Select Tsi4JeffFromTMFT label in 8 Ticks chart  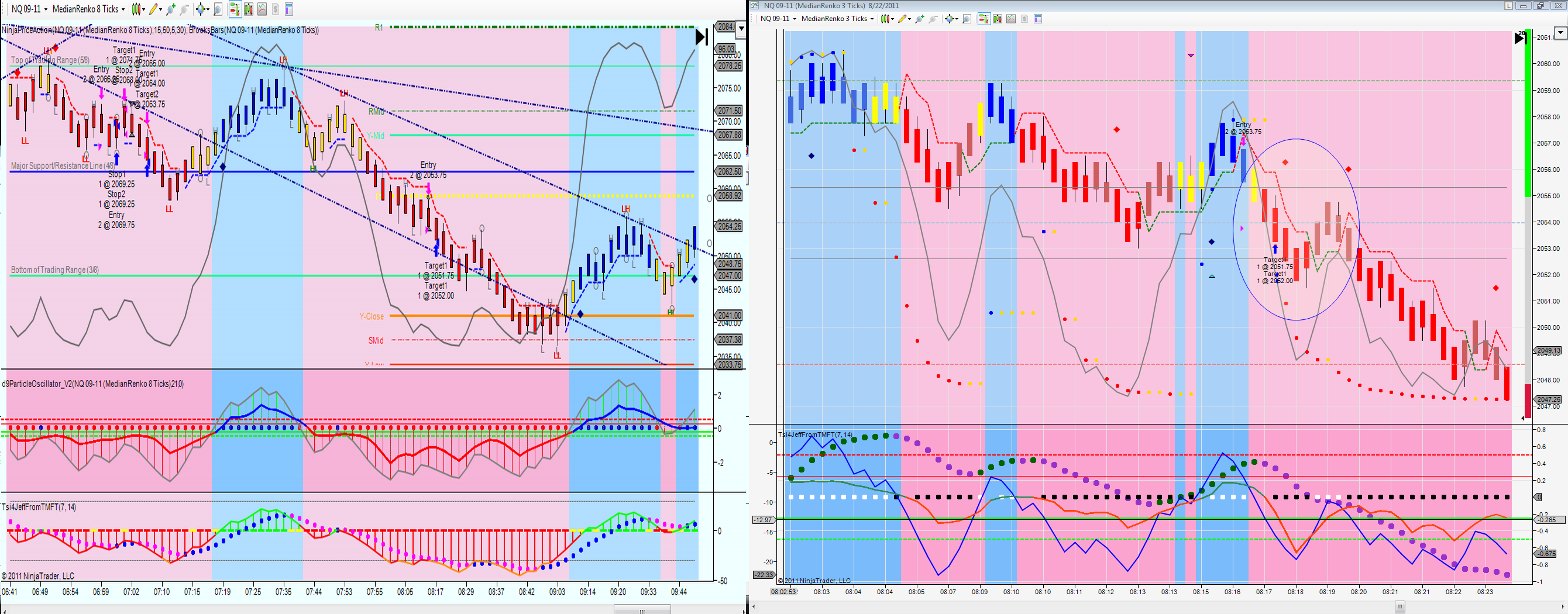pos(39,507)
